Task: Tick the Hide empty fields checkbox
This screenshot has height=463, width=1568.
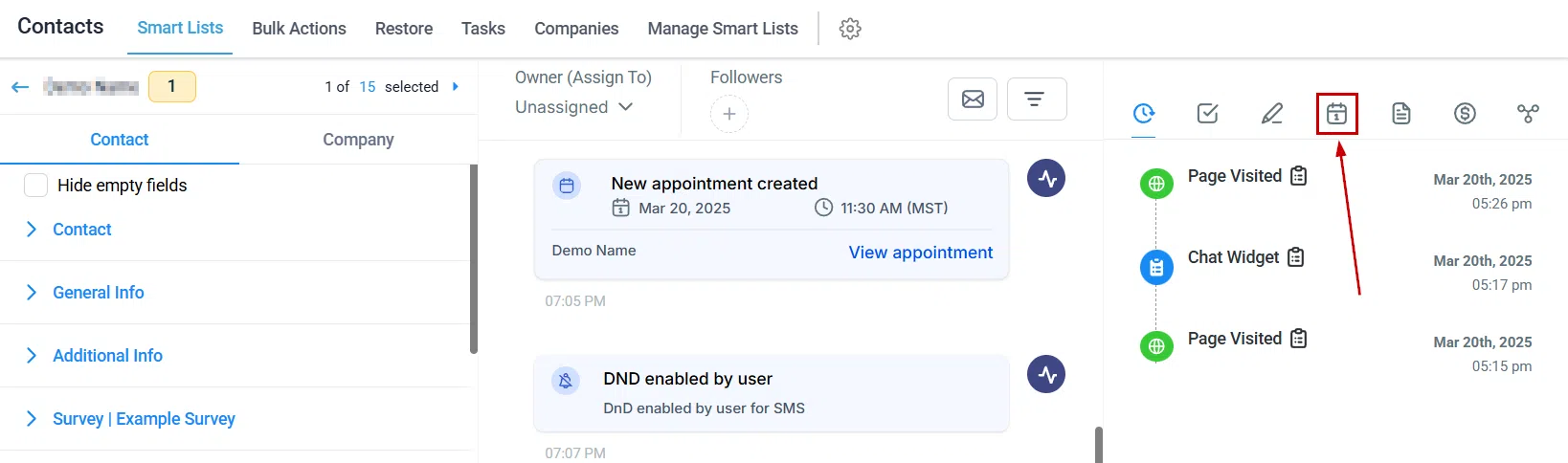Action: point(35,186)
